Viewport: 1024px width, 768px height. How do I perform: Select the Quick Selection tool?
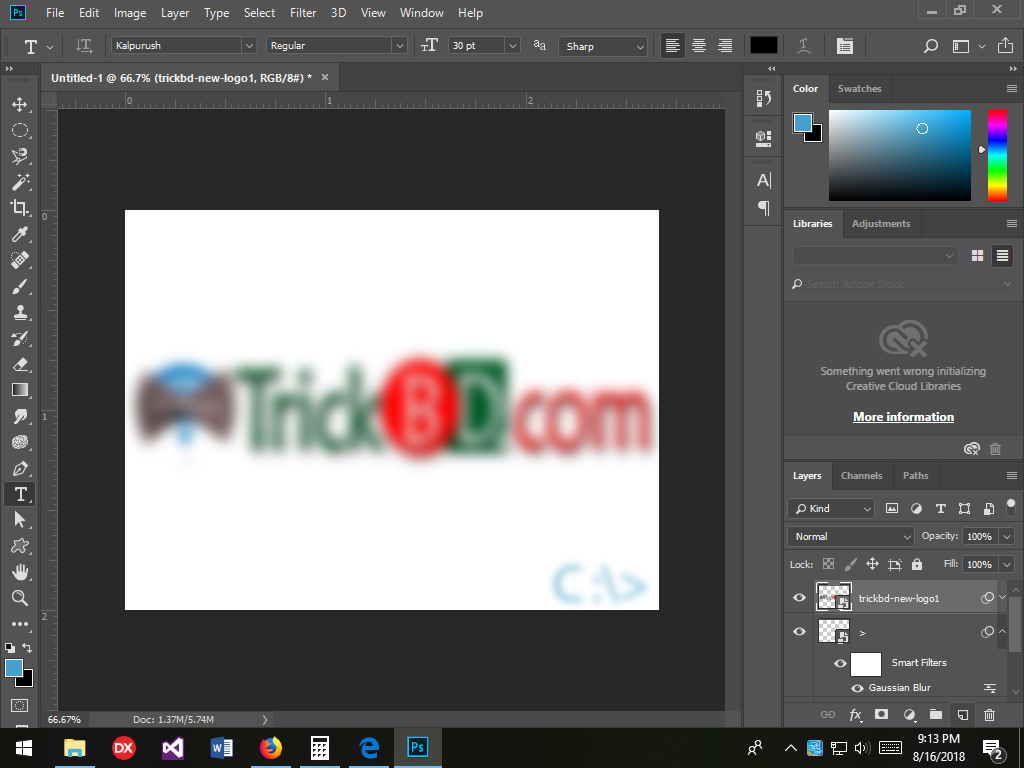click(x=20, y=156)
